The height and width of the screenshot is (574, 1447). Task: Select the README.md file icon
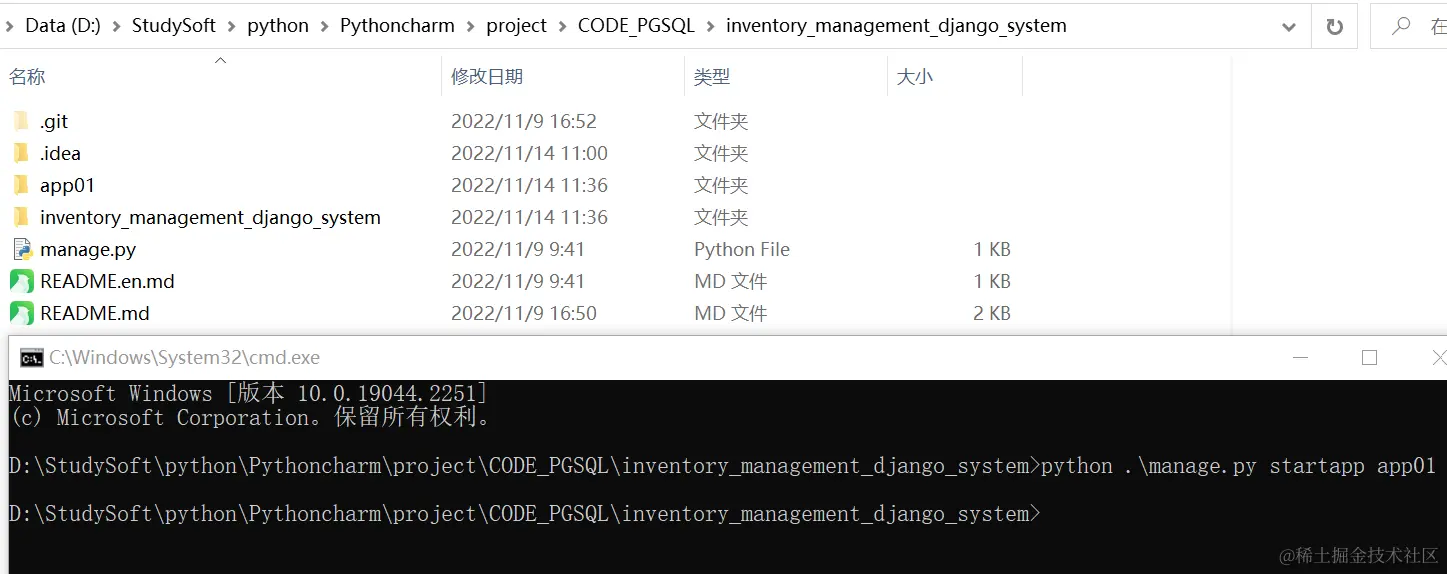22,313
